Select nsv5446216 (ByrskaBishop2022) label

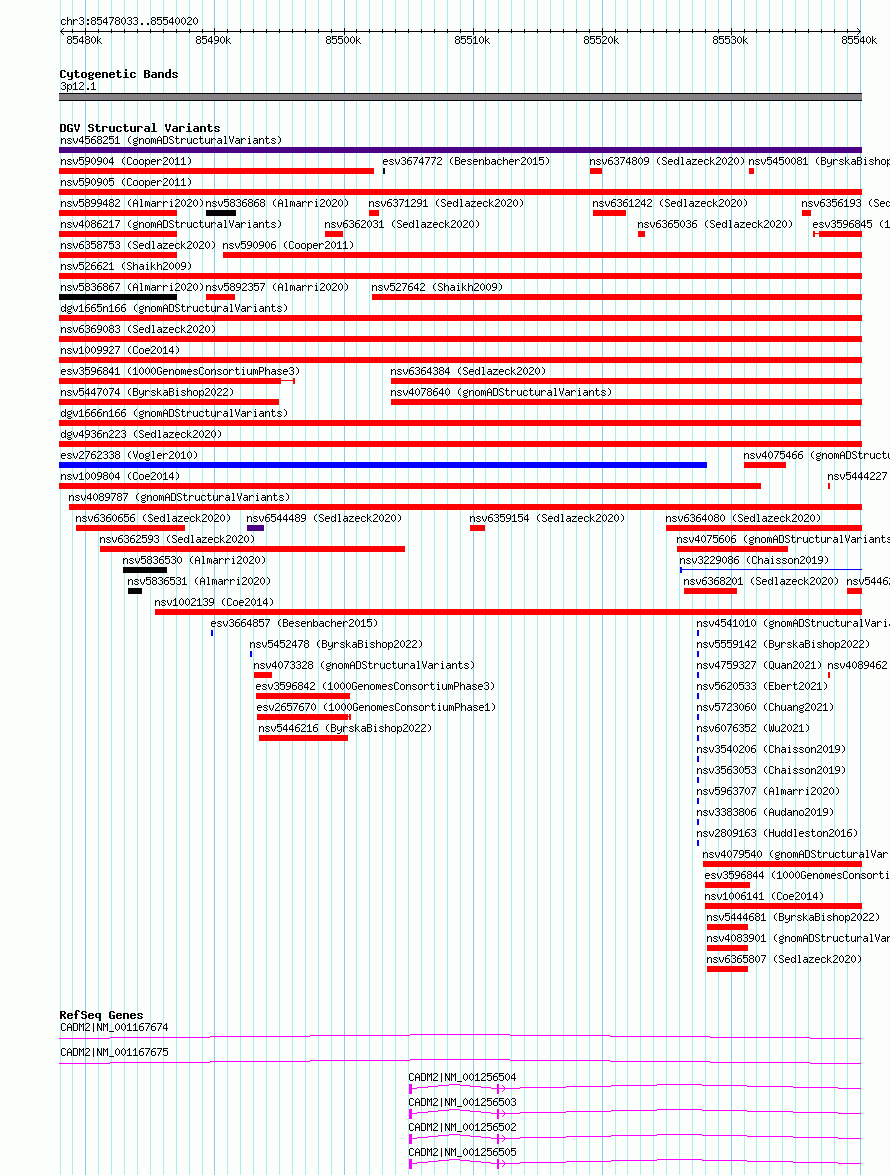coord(345,728)
